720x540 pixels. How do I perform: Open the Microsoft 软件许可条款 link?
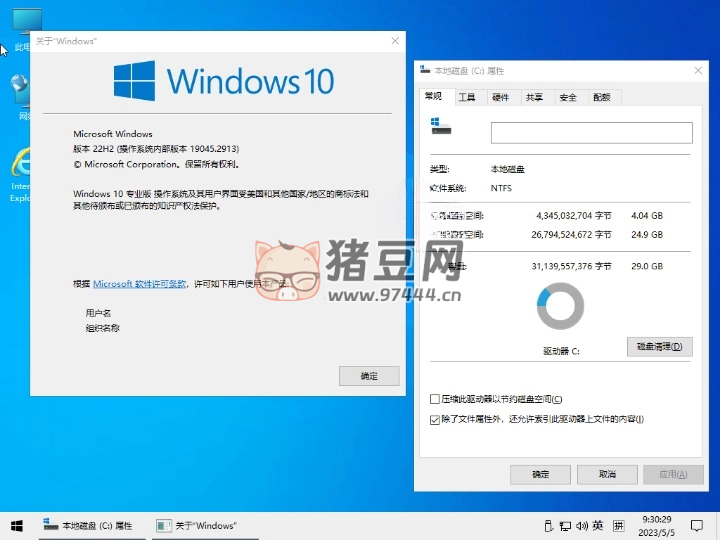140,284
